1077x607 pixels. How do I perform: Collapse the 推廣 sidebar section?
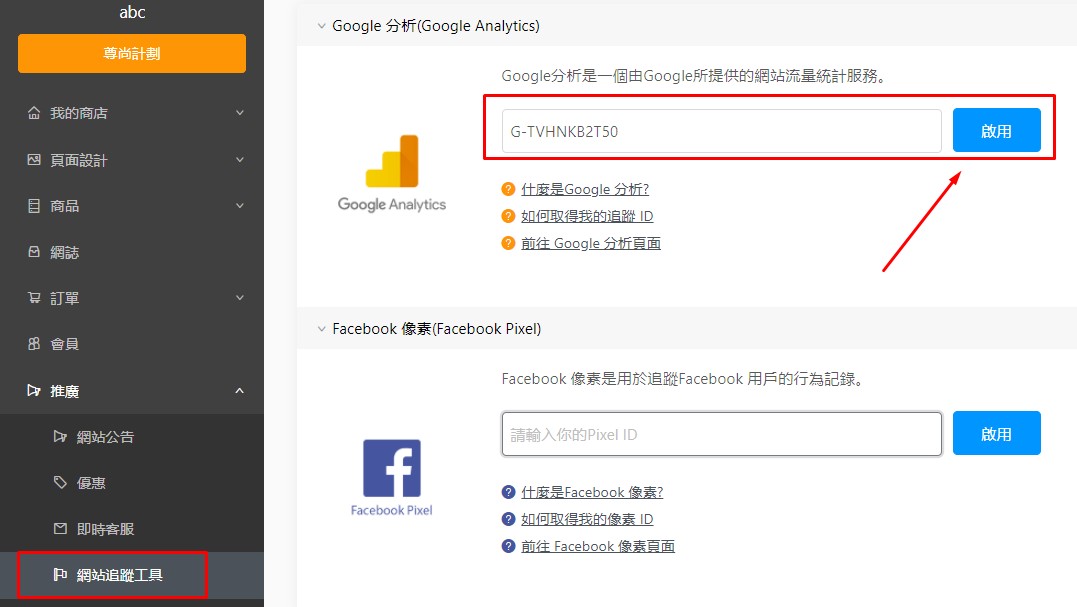239,391
